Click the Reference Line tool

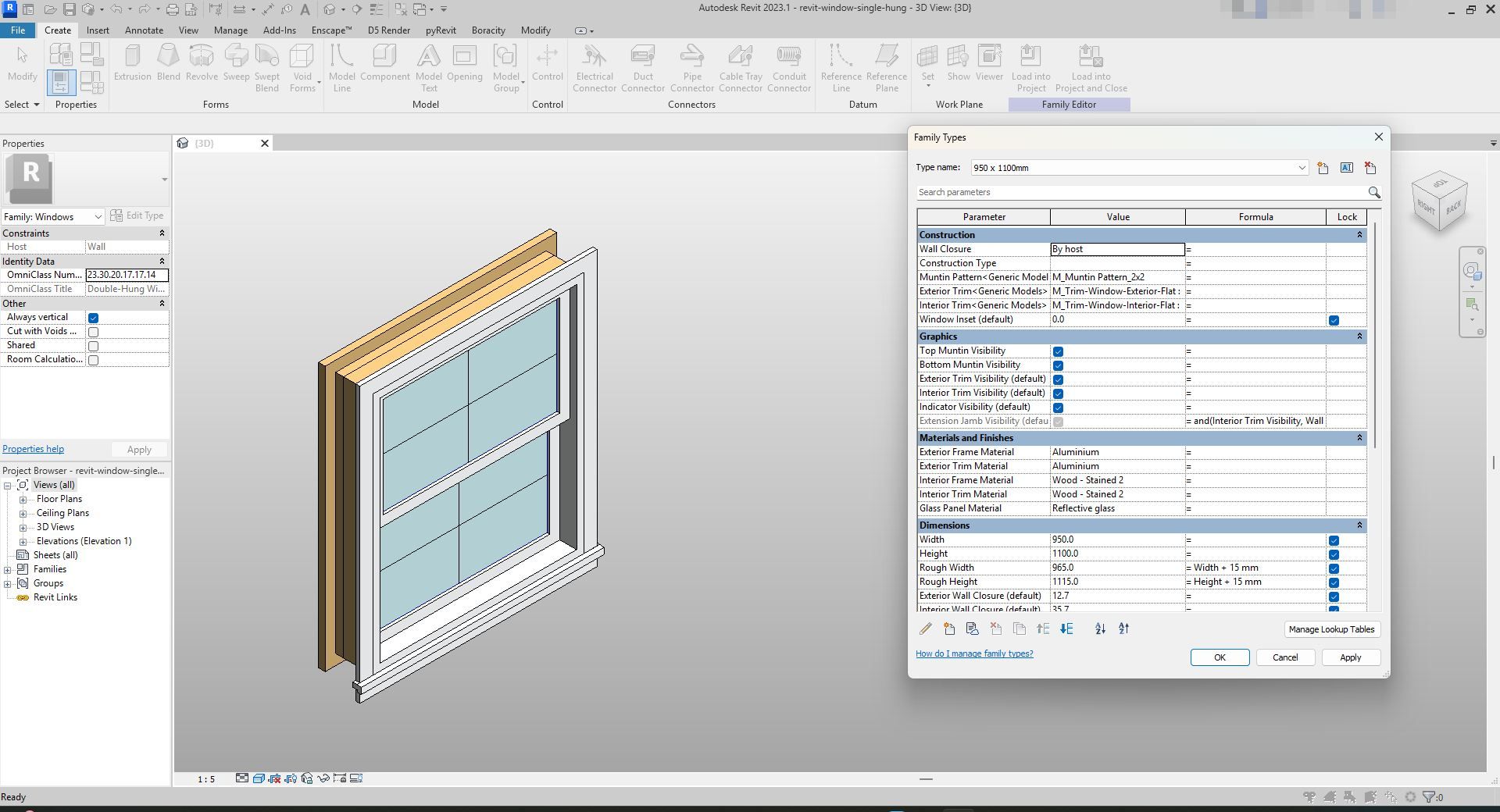point(841,69)
